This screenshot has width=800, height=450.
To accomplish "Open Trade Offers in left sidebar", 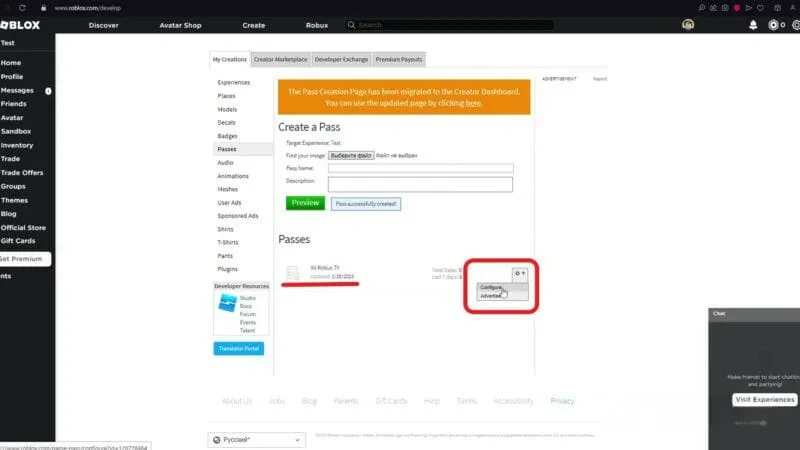I will pyautogui.click(x=22, y=172).
